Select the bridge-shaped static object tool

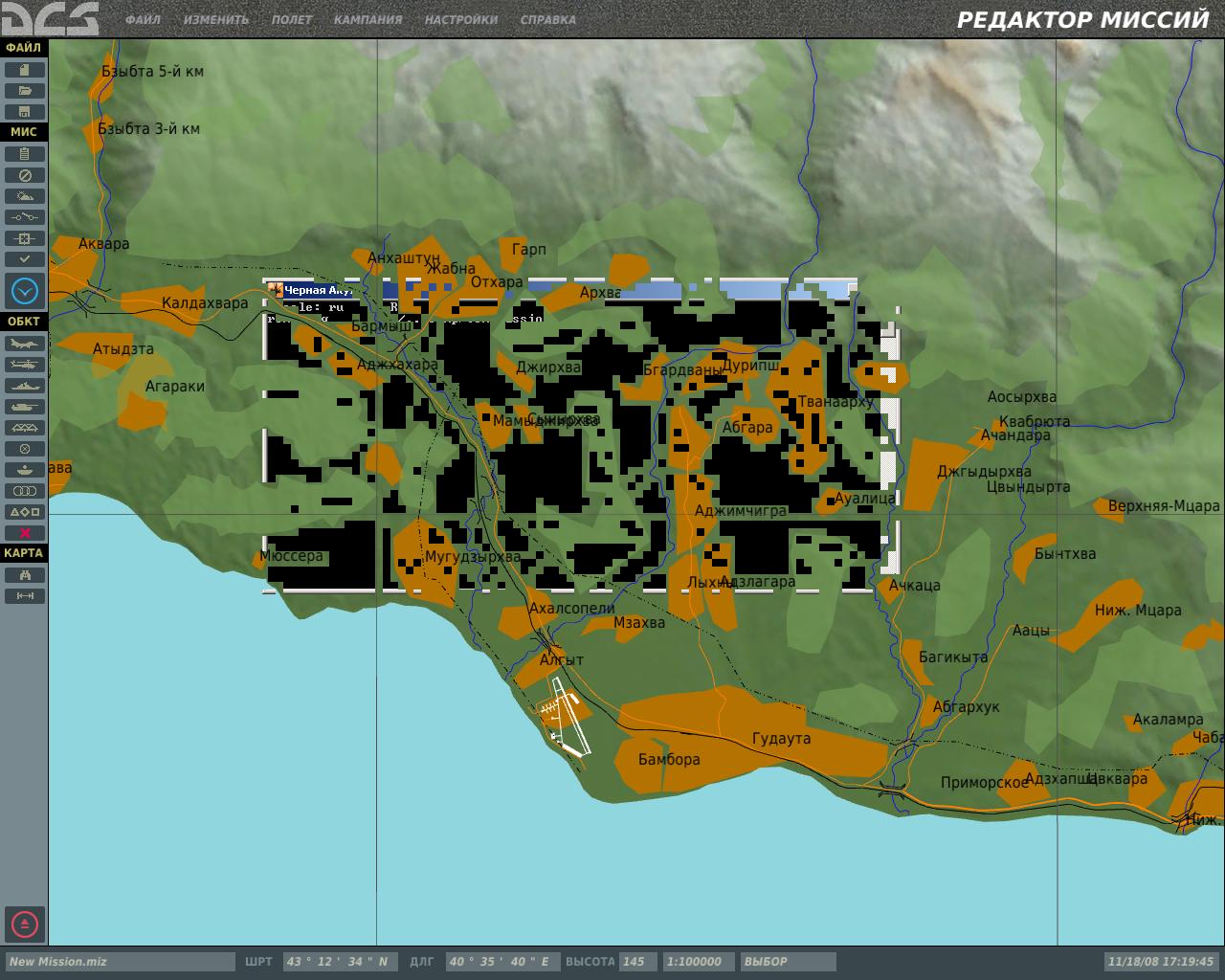coord(25,428)
